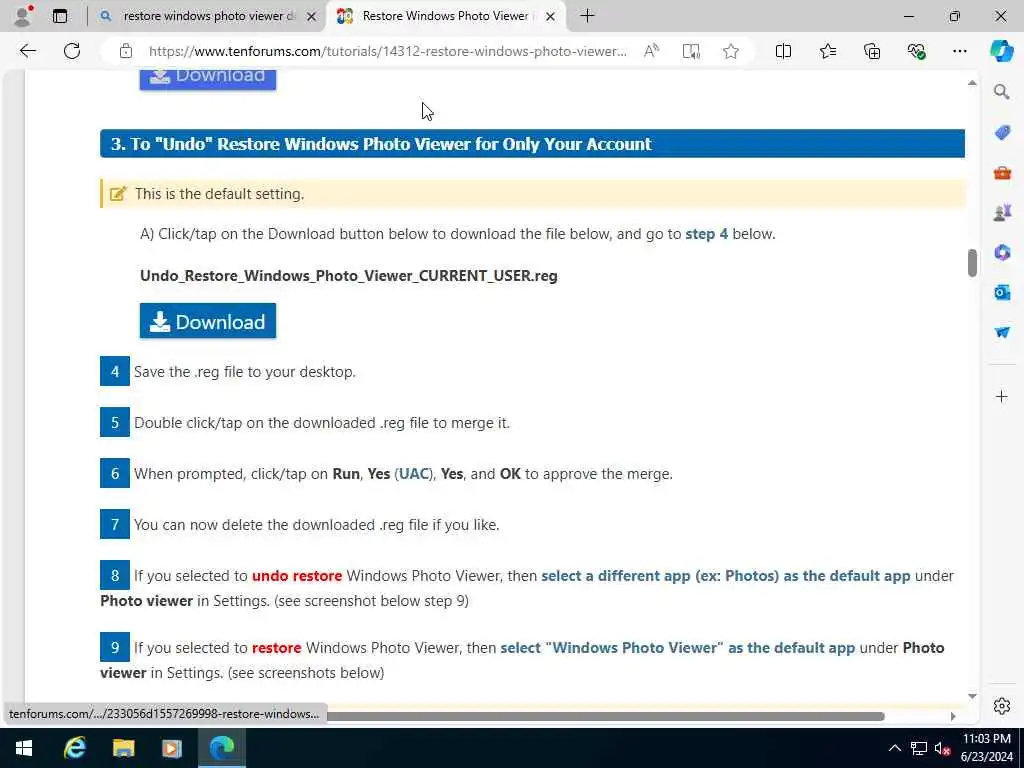1024x768 pixels.
Task: Open the taskbar clock and date
Action: 987,748
